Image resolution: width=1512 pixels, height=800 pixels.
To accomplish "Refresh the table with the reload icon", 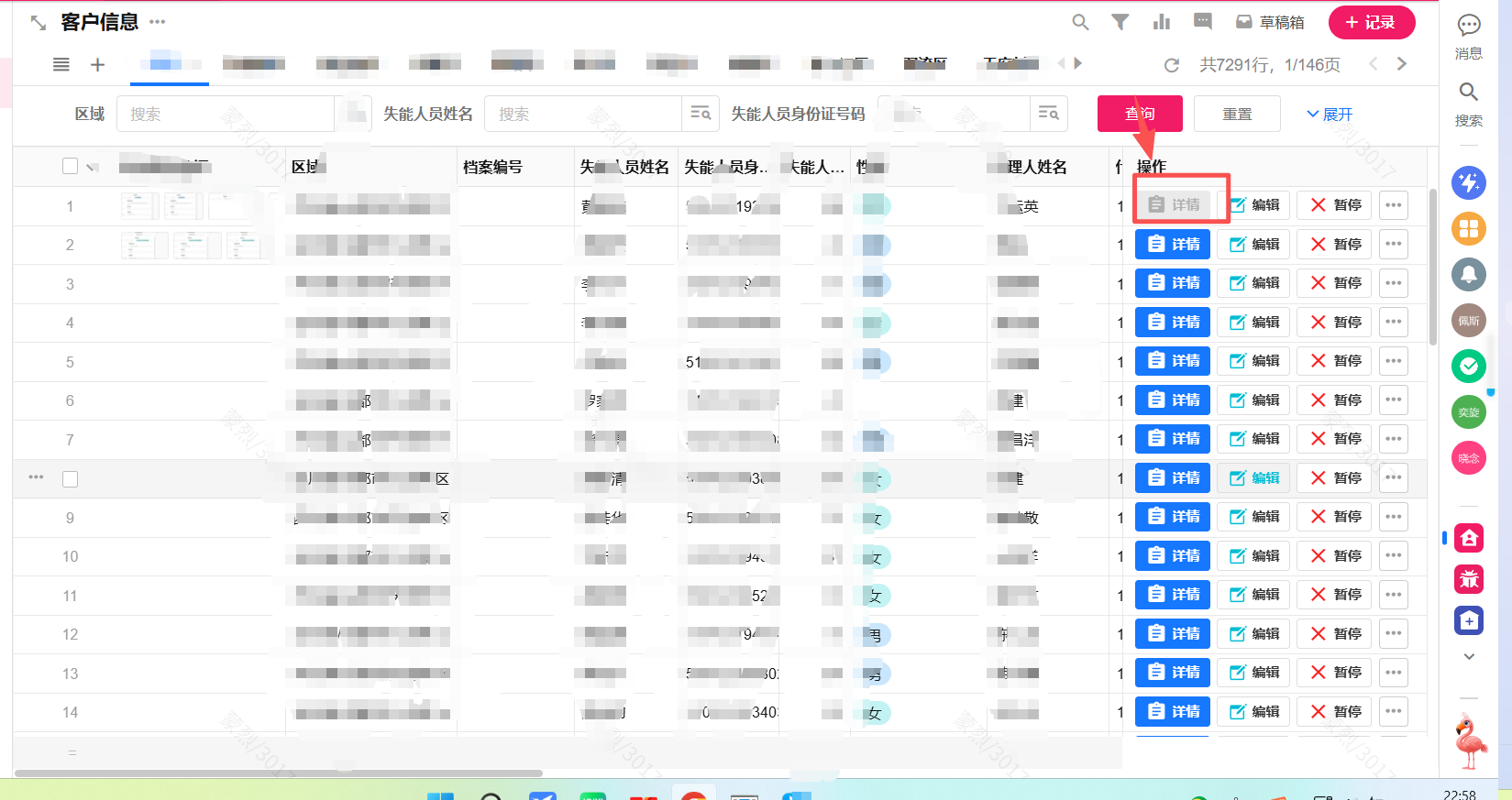I will (x=1172, y=65).
